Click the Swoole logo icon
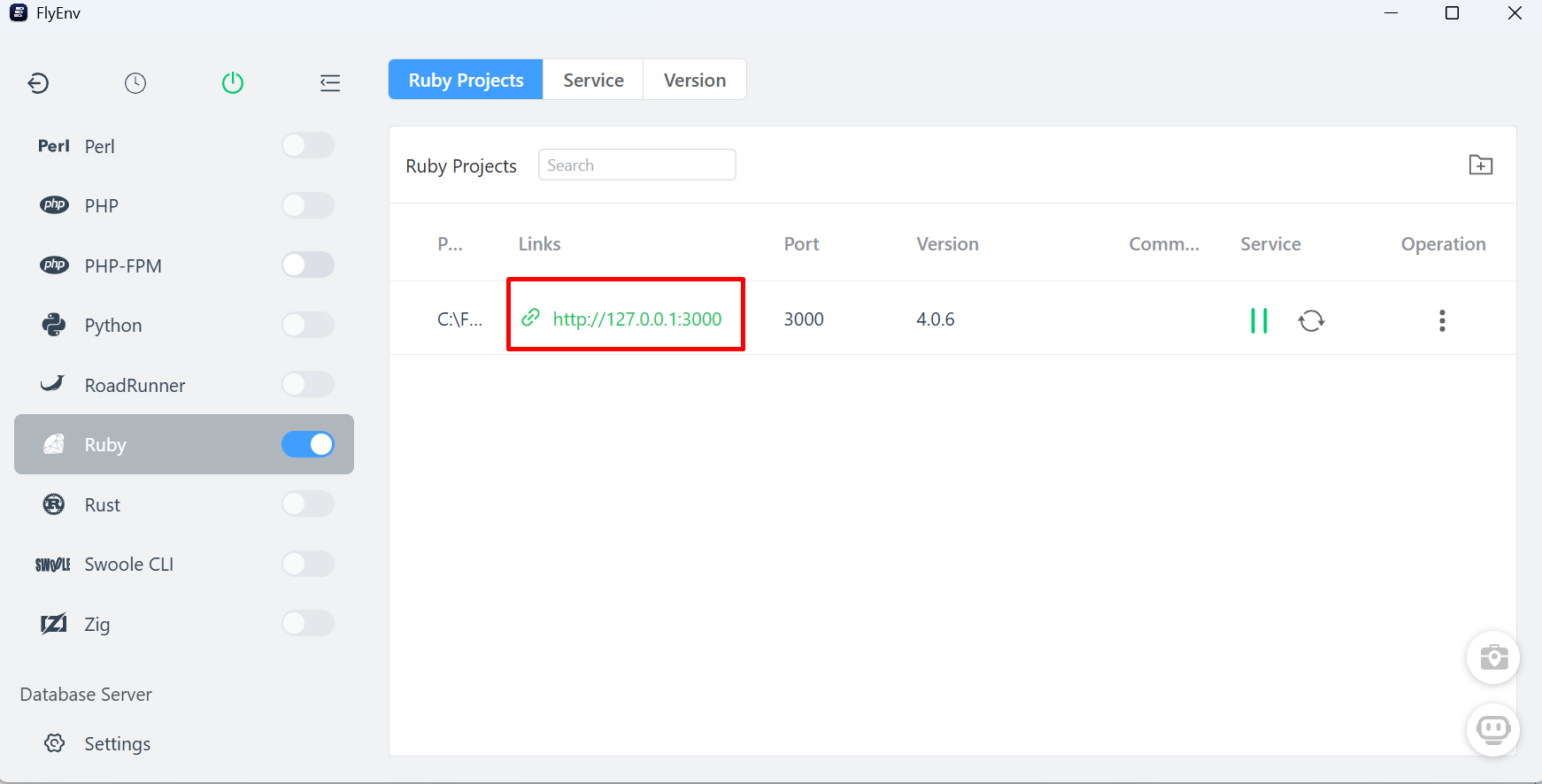 tap(53, 565)
